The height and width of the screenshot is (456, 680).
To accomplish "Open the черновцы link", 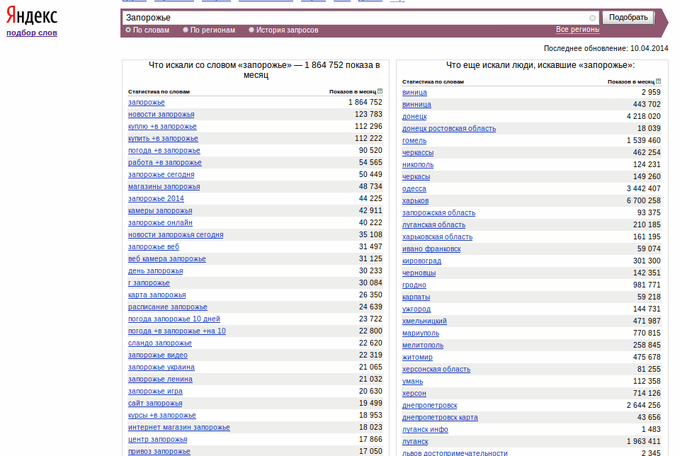I will click(x=419, y=273).
